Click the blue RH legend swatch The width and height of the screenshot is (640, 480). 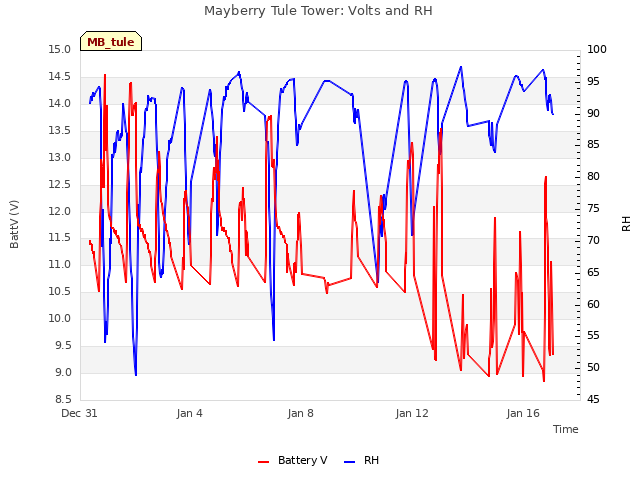coord(350,462)
